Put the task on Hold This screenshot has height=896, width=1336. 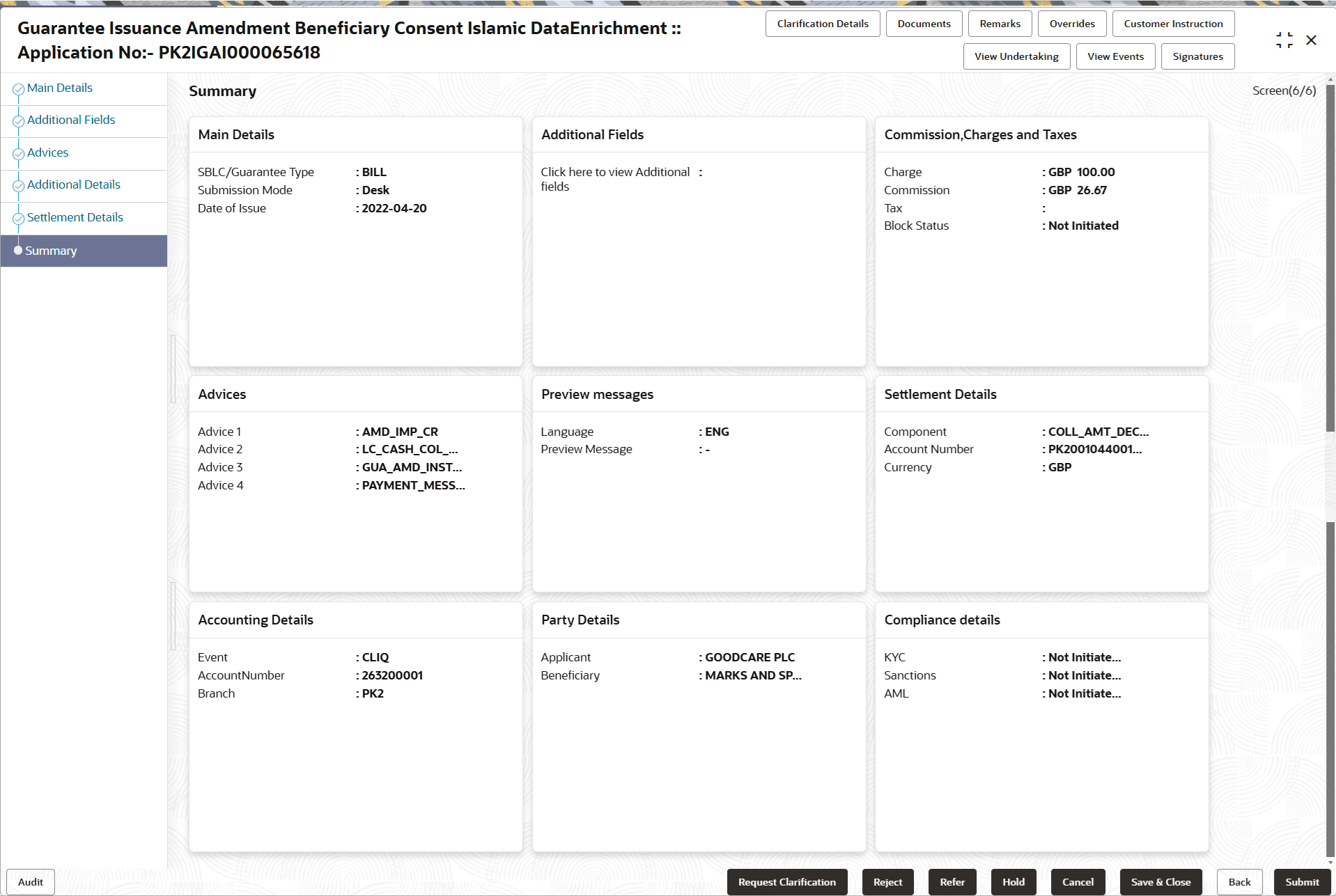[1013, 882]
